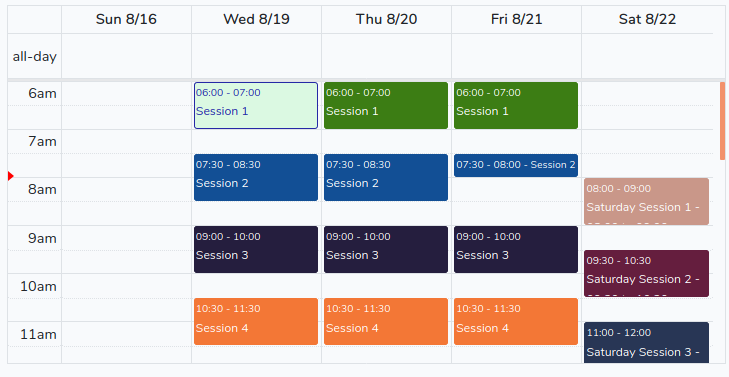The image size is (729, 377).
Task: Open Wednesday orange Session 4 event
Action: click(256, 322)
